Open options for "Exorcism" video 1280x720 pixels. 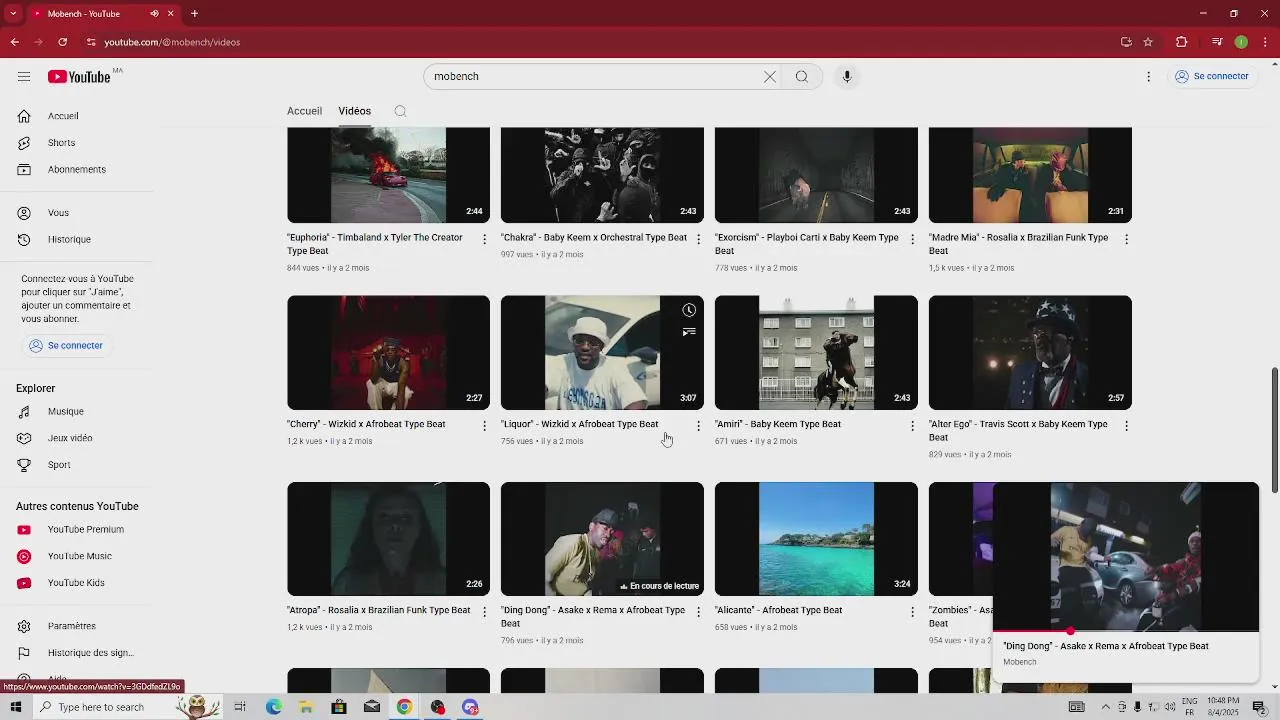tap(912, 239)
